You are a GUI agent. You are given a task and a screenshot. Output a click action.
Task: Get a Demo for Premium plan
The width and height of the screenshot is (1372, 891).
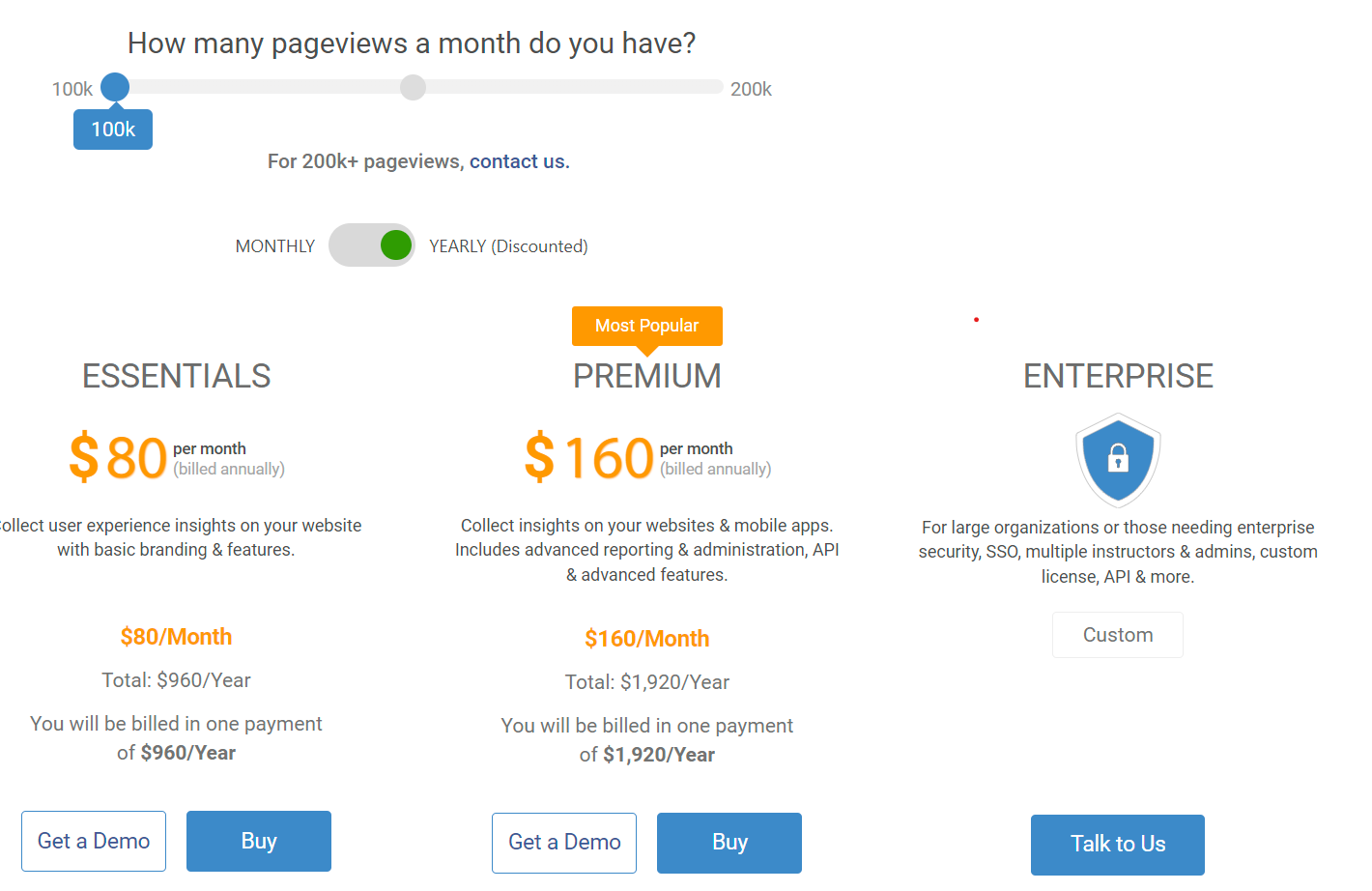564,843
